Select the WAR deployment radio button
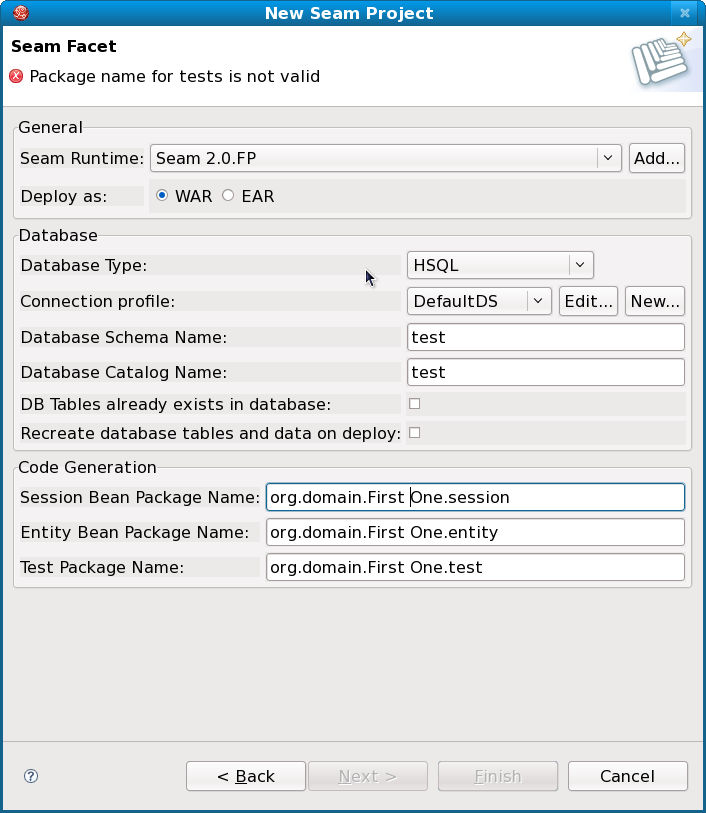The image size is (706, 813). tap(162, 196)
